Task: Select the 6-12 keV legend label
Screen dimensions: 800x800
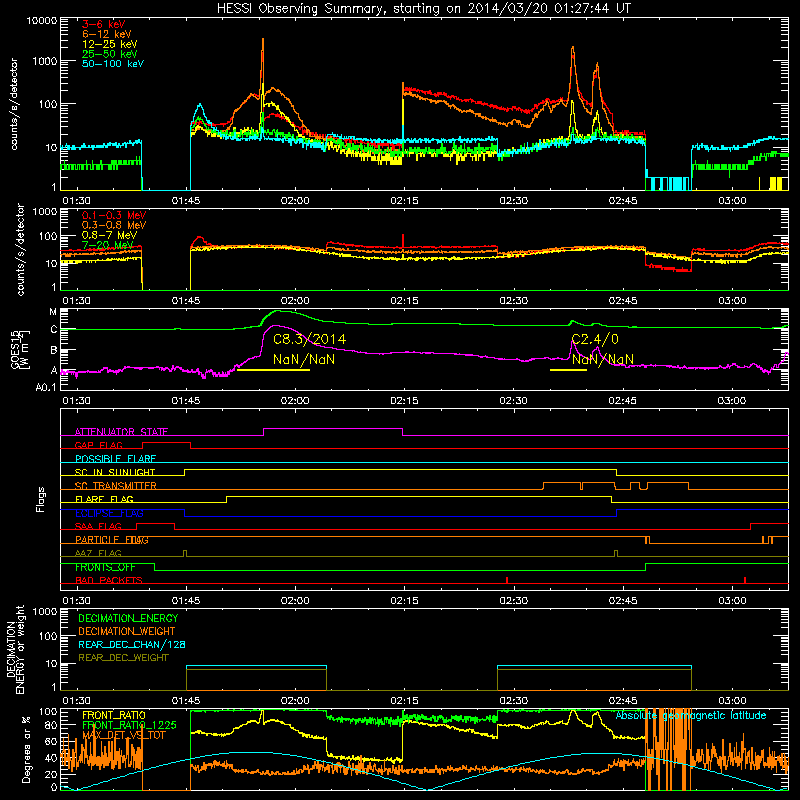Action: pos(107,34)
